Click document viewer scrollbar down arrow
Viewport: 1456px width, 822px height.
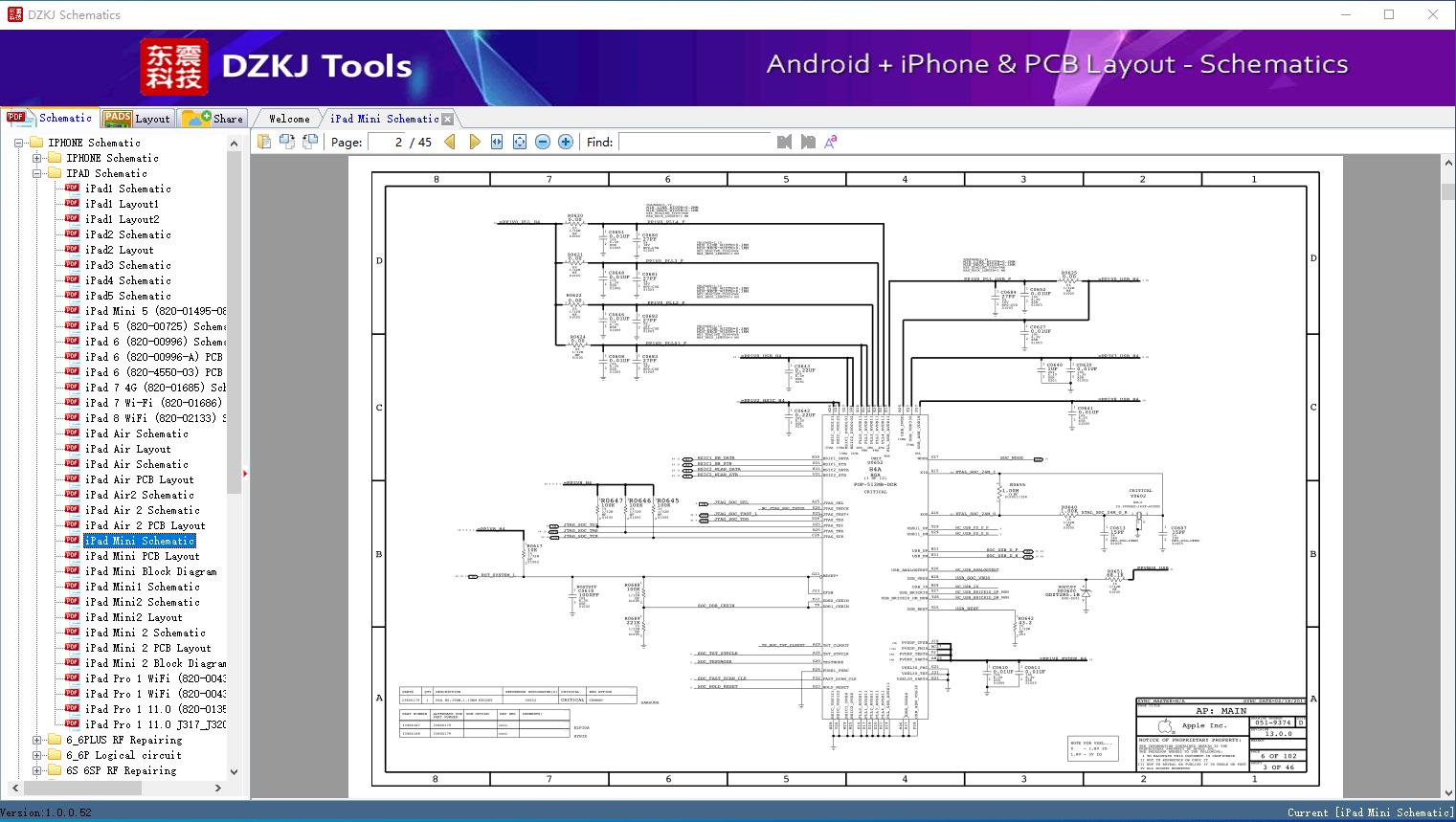tap(1447, 792)
